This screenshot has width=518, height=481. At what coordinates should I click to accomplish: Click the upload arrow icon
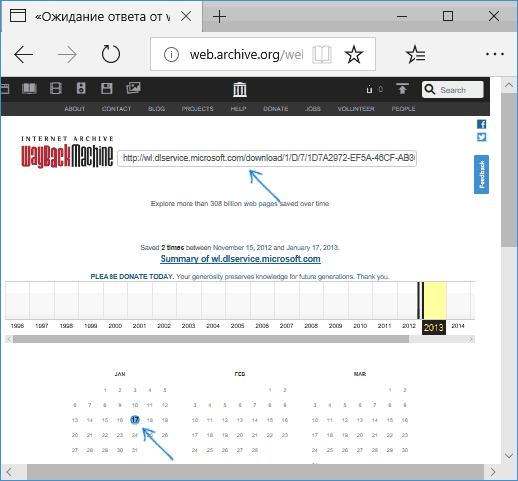402,89
